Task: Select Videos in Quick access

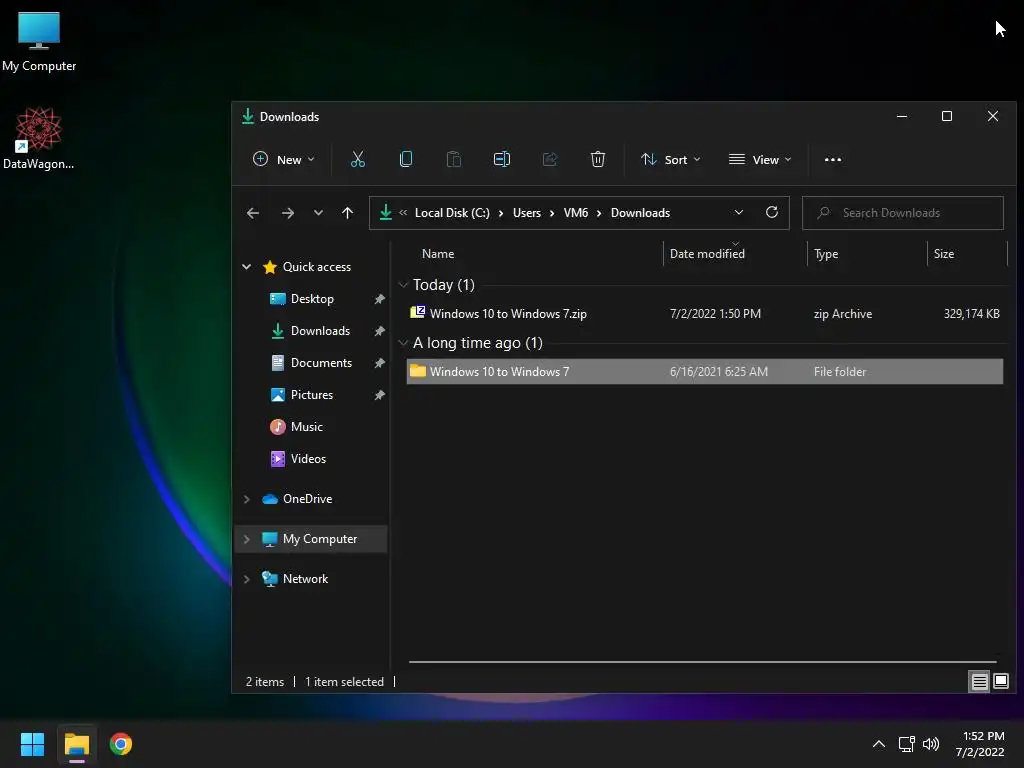Action: (308, 458)
